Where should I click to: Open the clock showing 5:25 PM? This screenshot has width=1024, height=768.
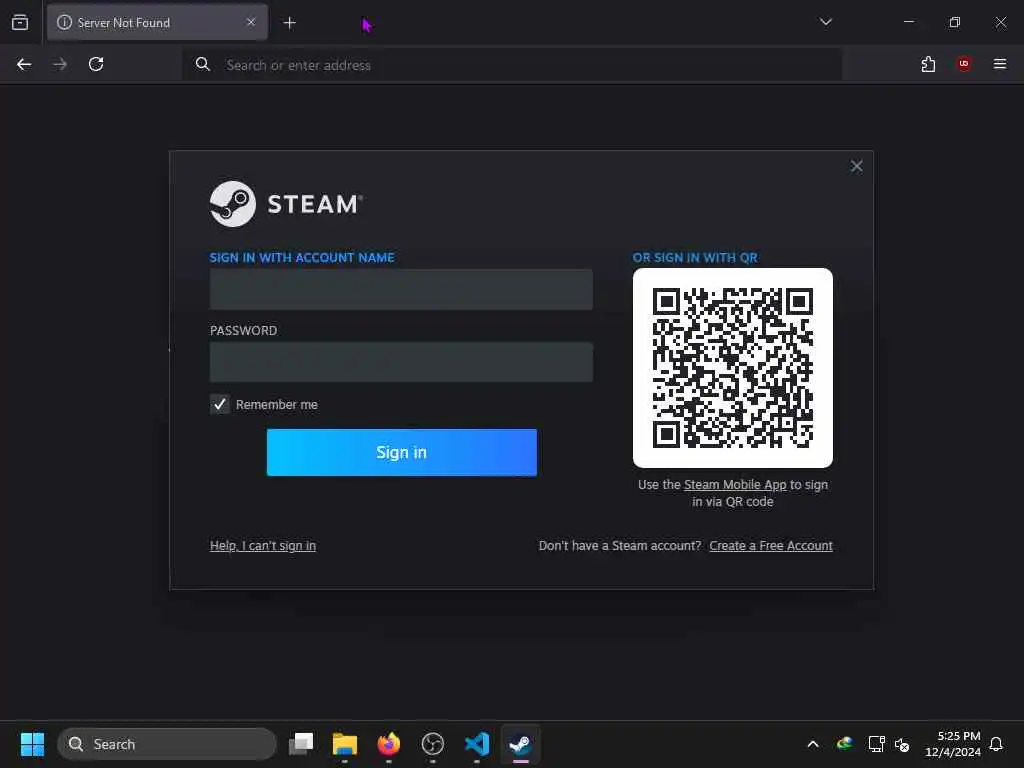pyautogui.click(x=953, y=744)
